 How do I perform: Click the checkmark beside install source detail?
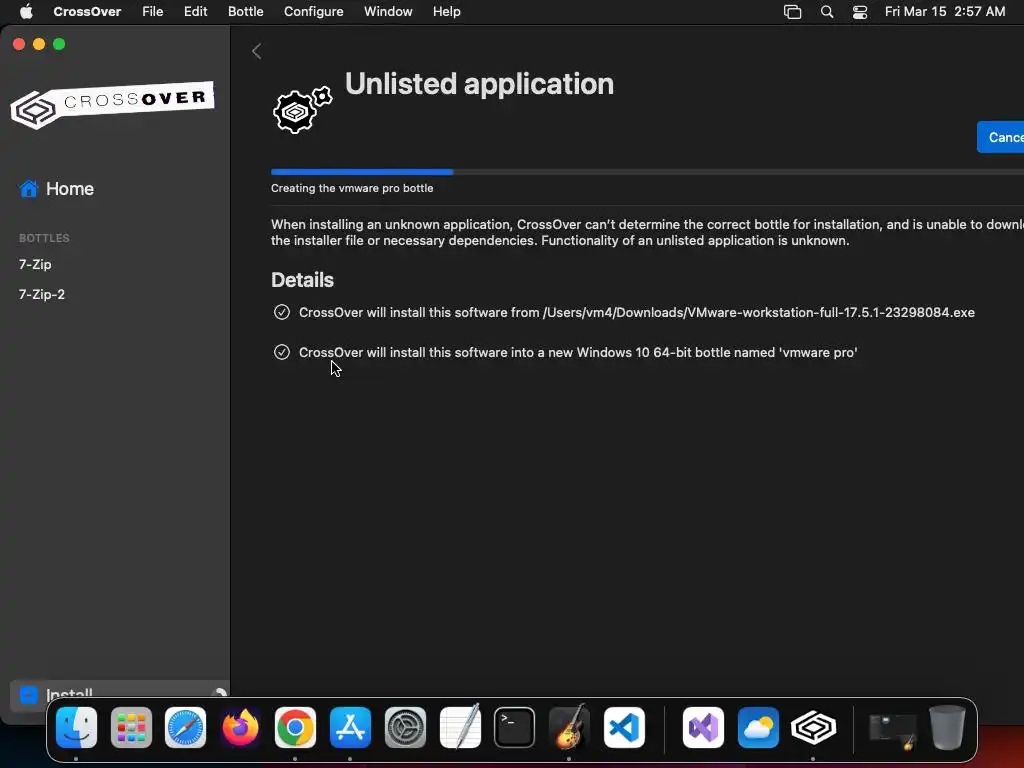(x=281, y=312)
